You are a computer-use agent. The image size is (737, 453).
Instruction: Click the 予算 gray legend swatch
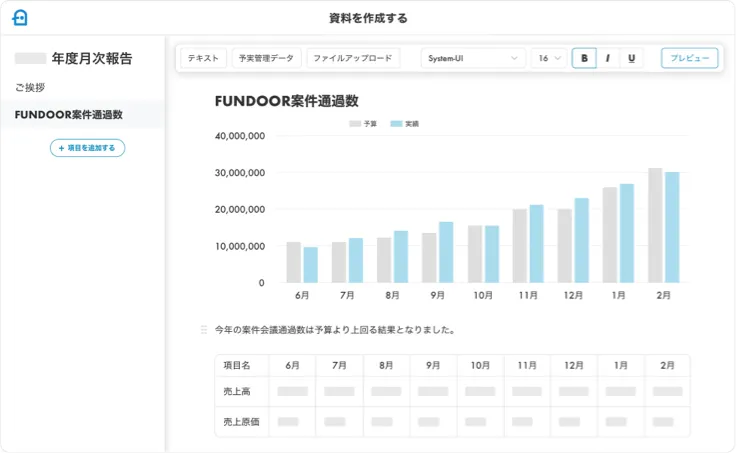click(355, 124)
